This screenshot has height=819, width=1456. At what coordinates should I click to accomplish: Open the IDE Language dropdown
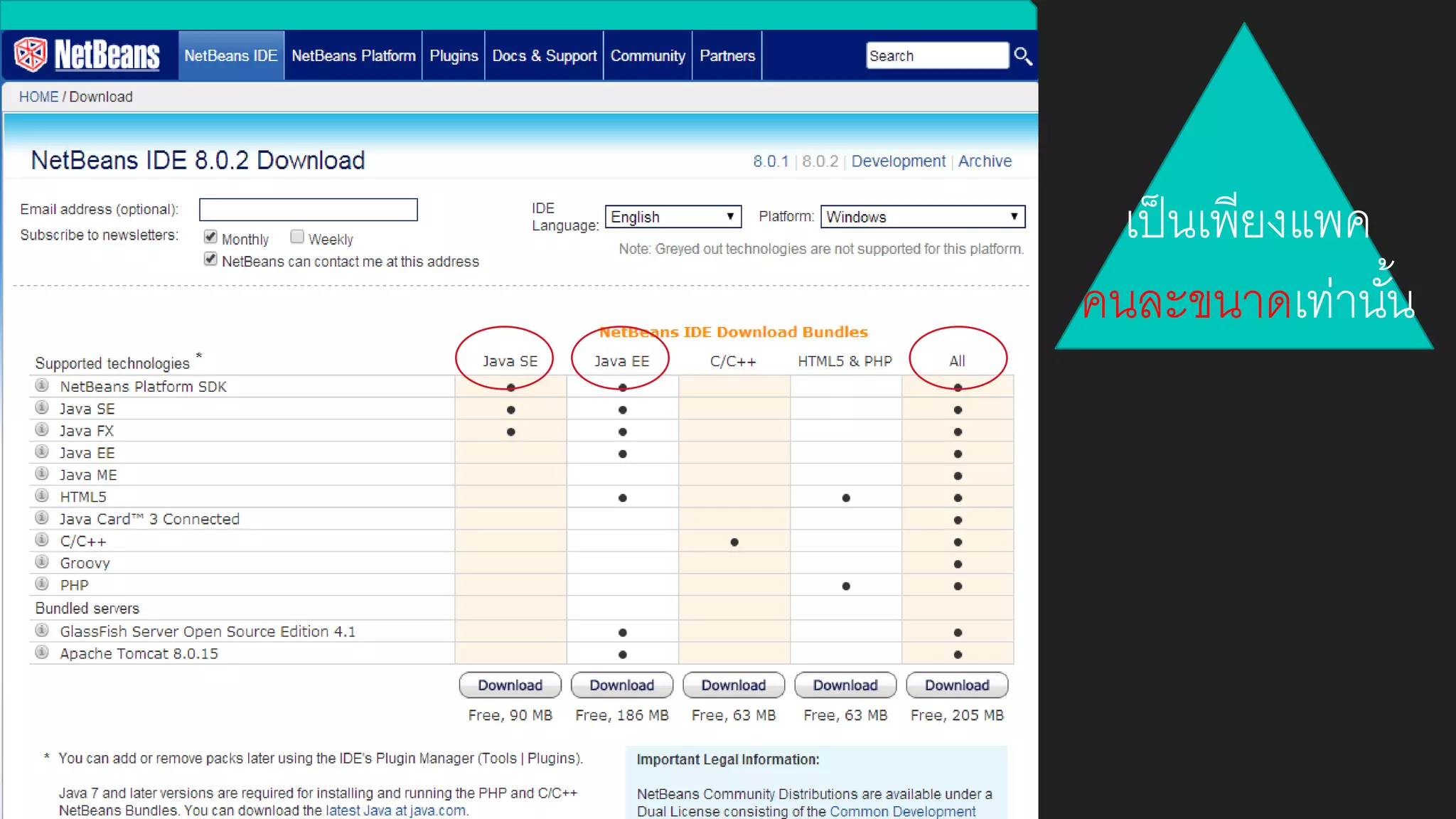[673, 217]
